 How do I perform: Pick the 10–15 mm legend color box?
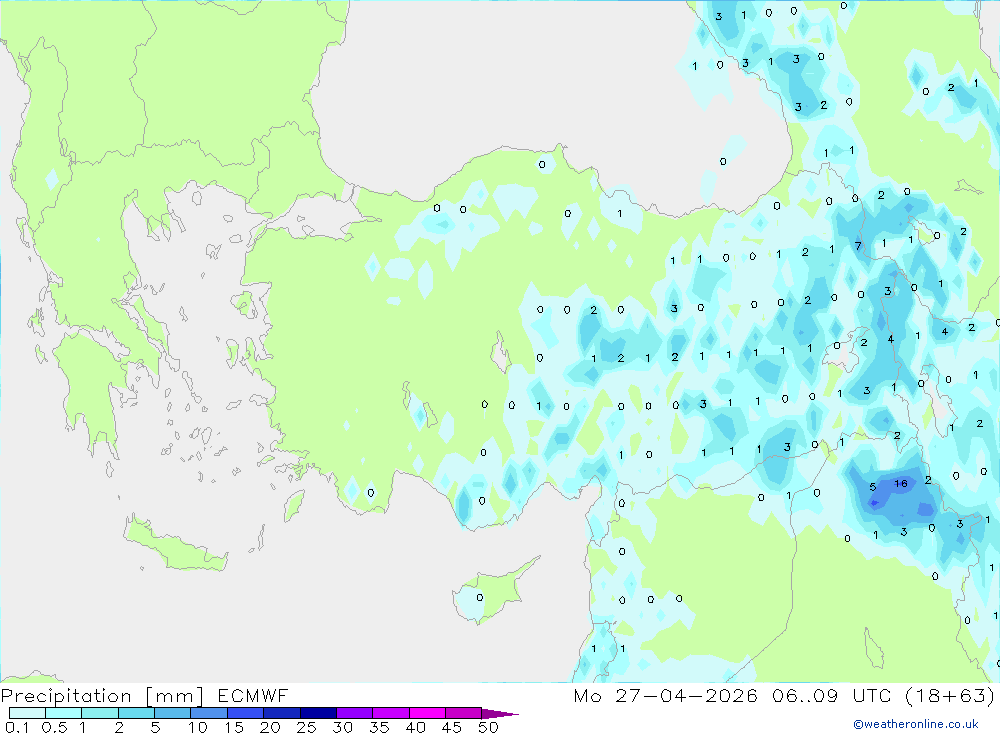[x=209, y=713]
